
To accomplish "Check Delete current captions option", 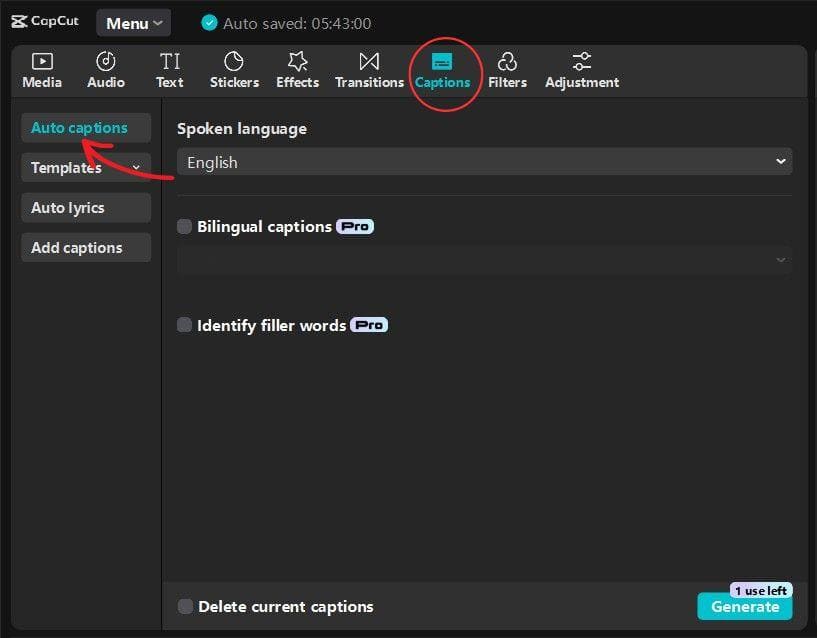I will [x=185, y=606].
